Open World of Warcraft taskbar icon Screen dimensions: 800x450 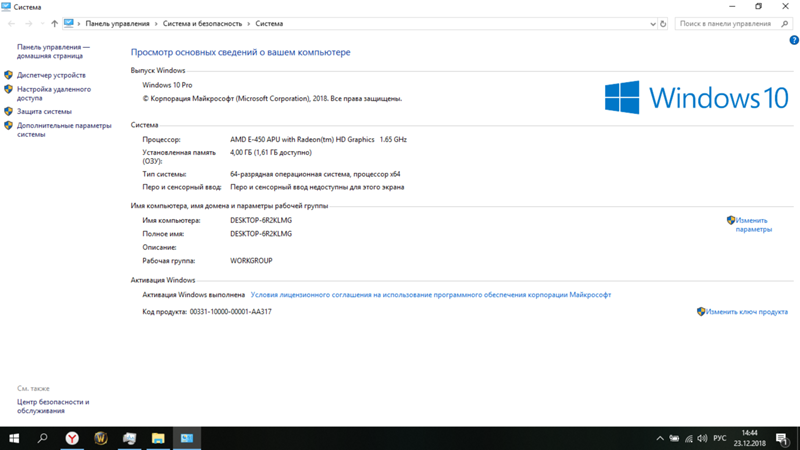(x=101, y=438)
